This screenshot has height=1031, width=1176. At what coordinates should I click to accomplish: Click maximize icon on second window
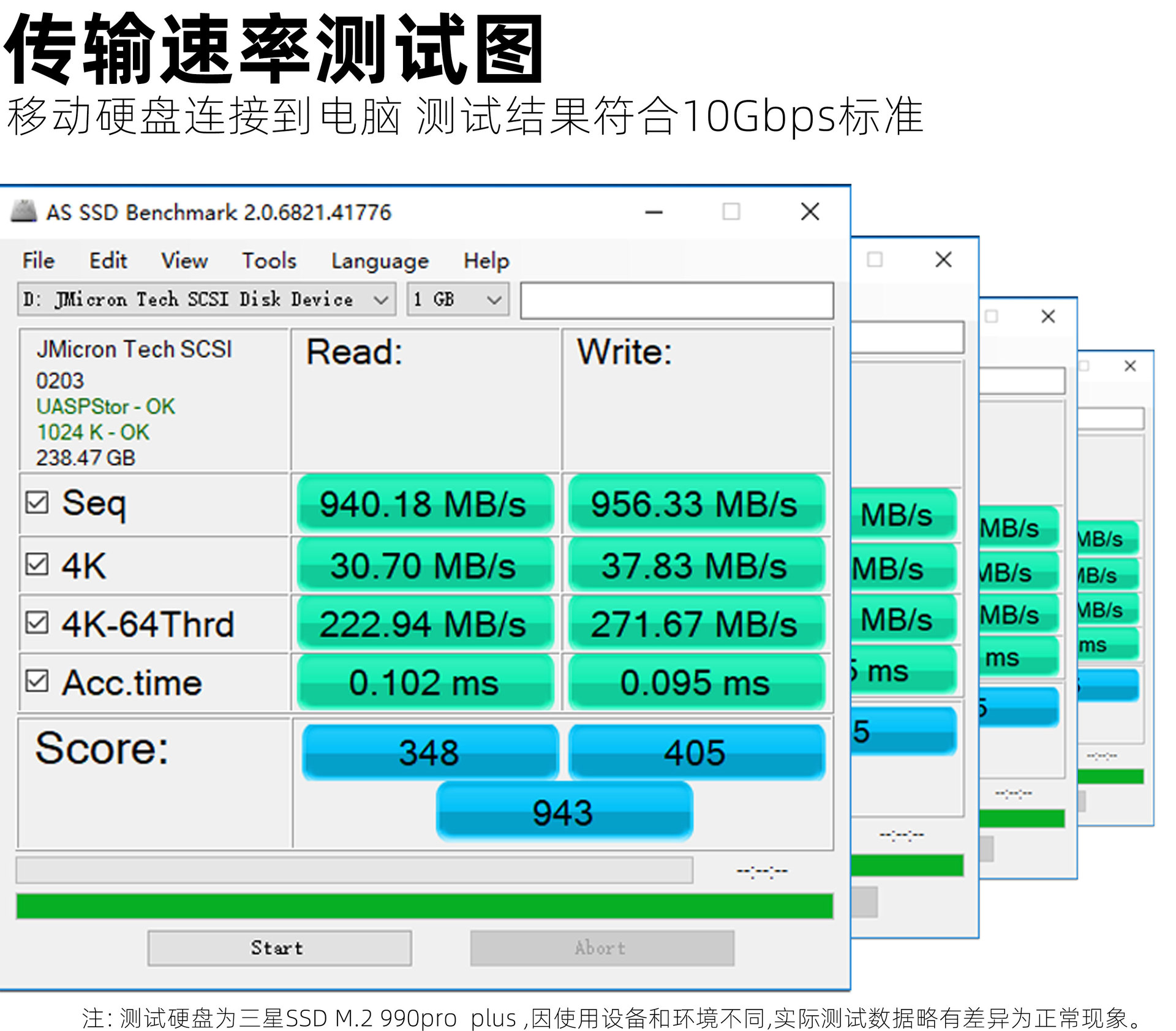(x=875, y=260)
